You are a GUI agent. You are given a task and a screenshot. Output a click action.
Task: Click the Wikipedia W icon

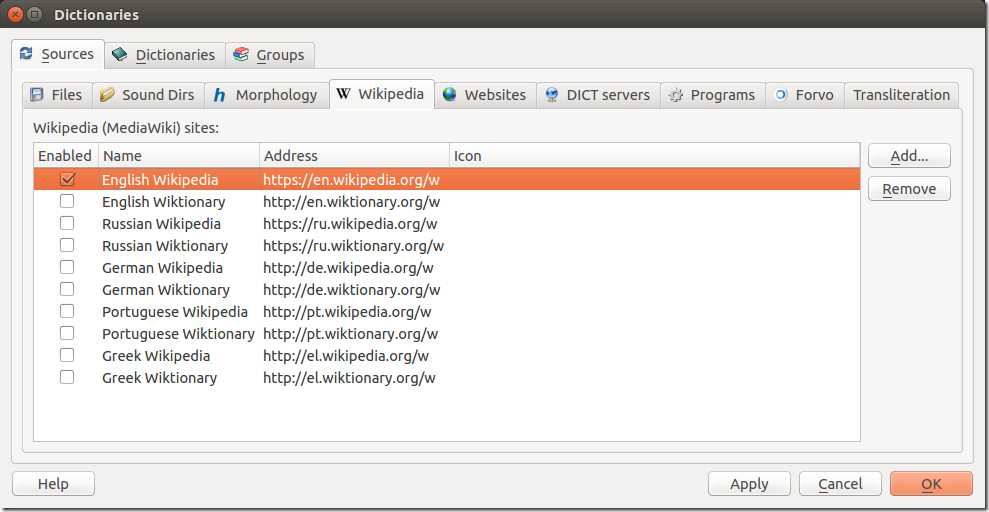click(x=343, y=94)
